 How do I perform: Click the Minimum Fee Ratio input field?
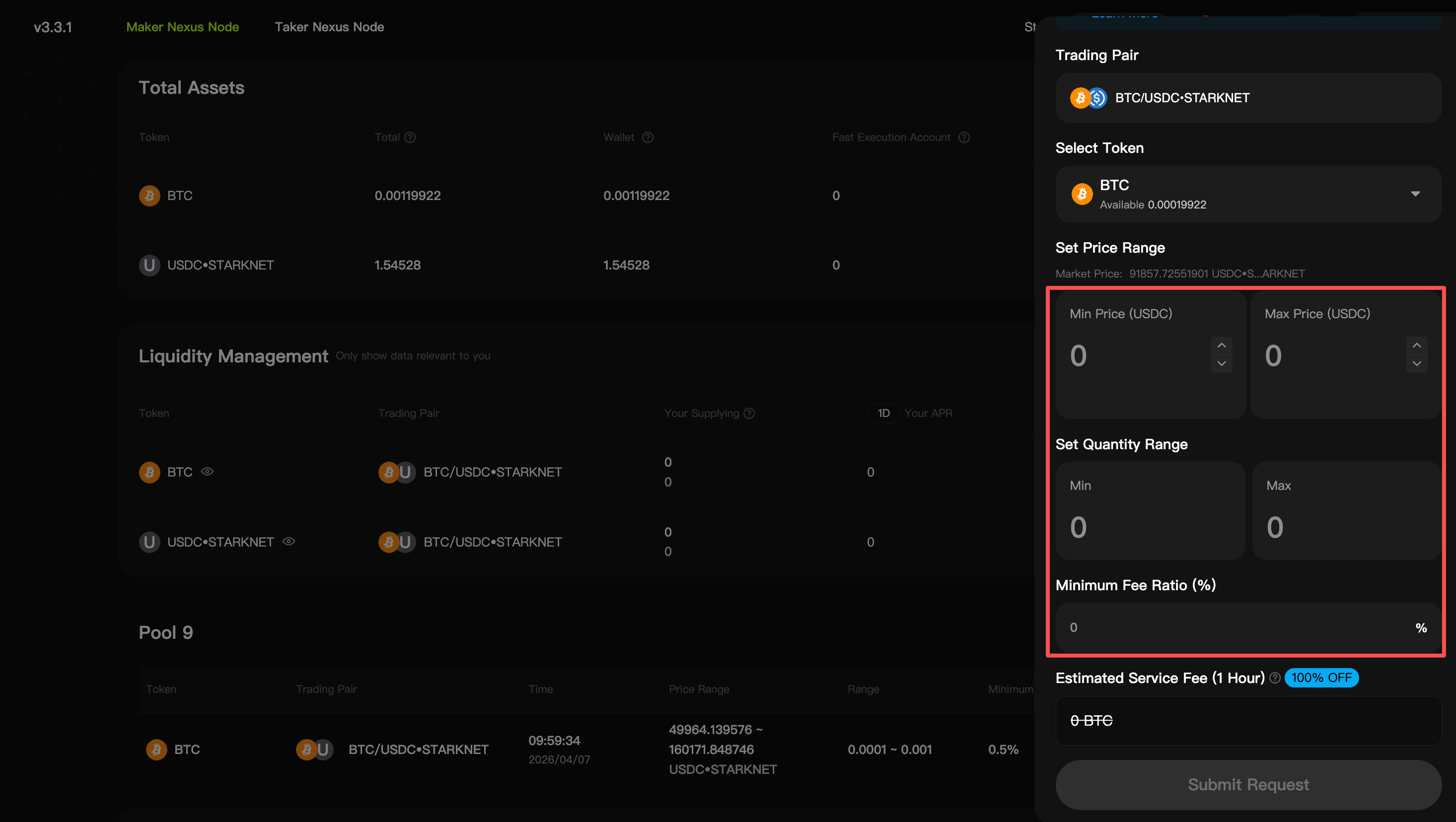tap(1248, 627)
